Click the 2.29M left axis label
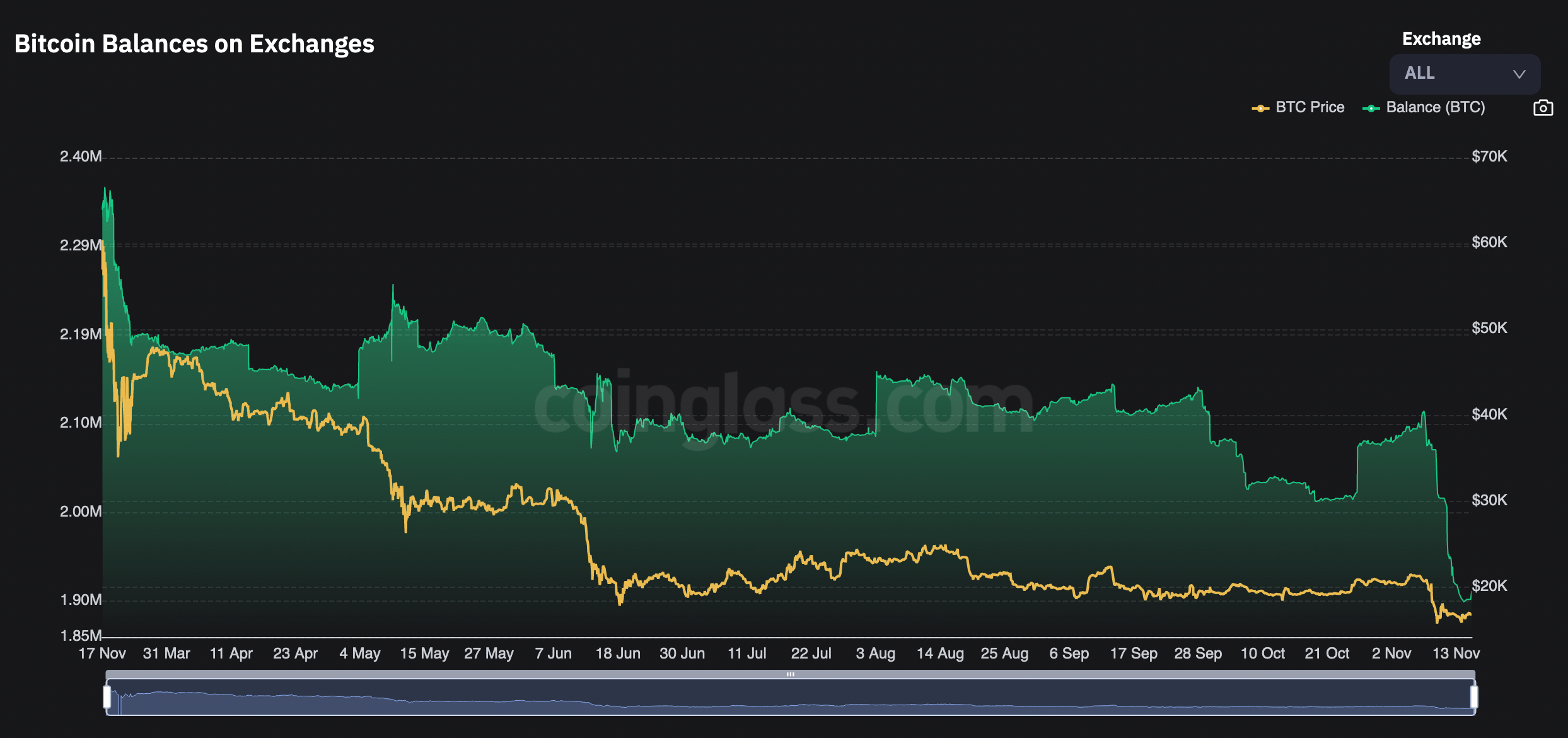The height and width of the screenshot is (738, 1568). click(81, 245)
